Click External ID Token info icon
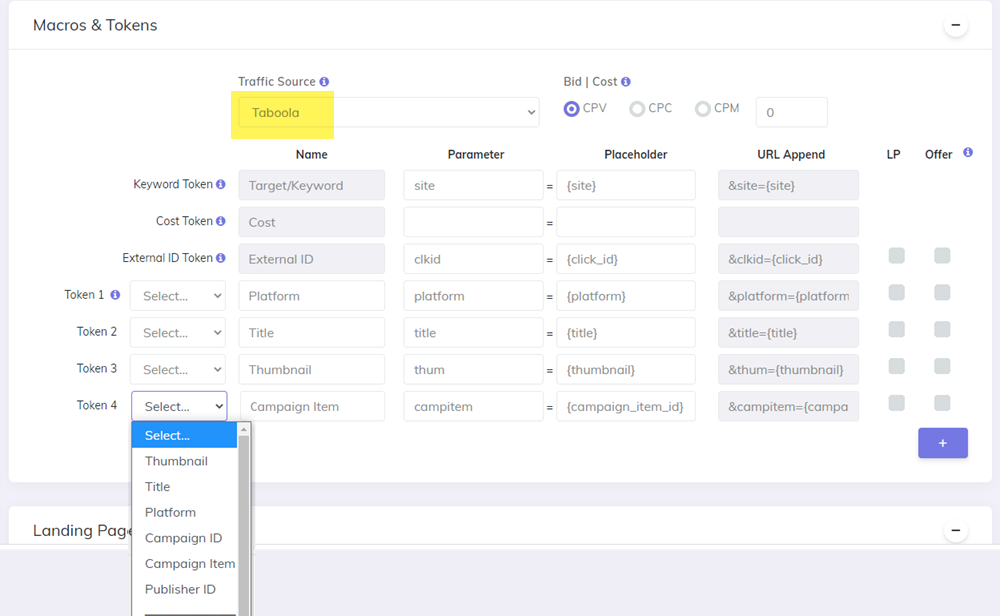This screenshot has height=616, width=1000. [x=221, y=259]
